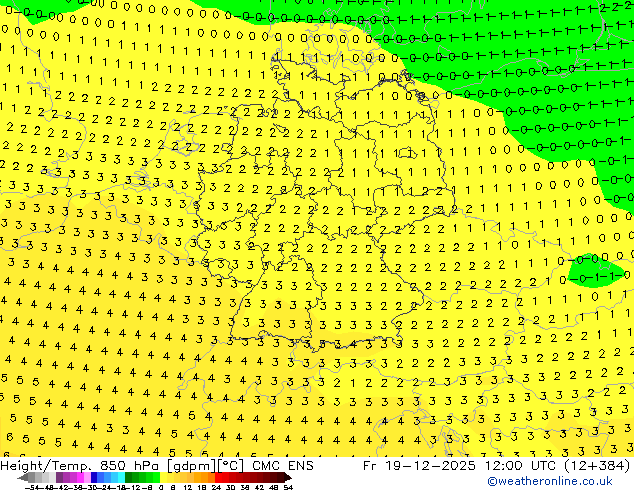This screenshot has height=490, width=634.
Task: Click the orange 18 legend color swatch
Action: [x=205, y=477]
